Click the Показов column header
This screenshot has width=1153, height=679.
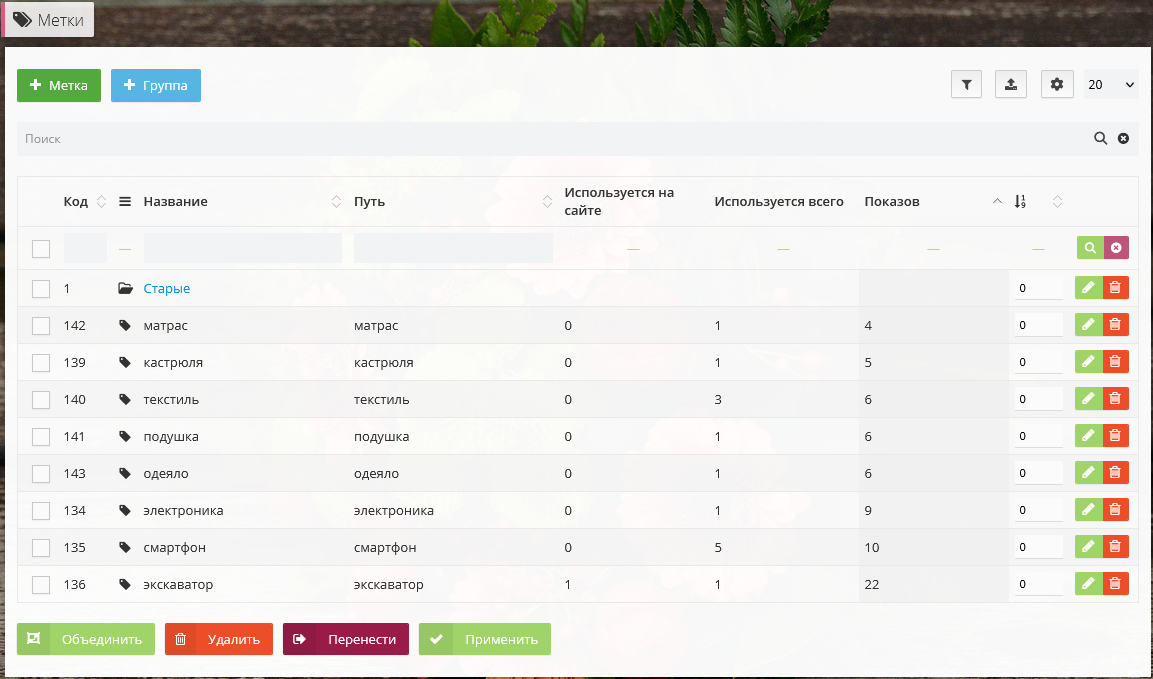point(891,202)
